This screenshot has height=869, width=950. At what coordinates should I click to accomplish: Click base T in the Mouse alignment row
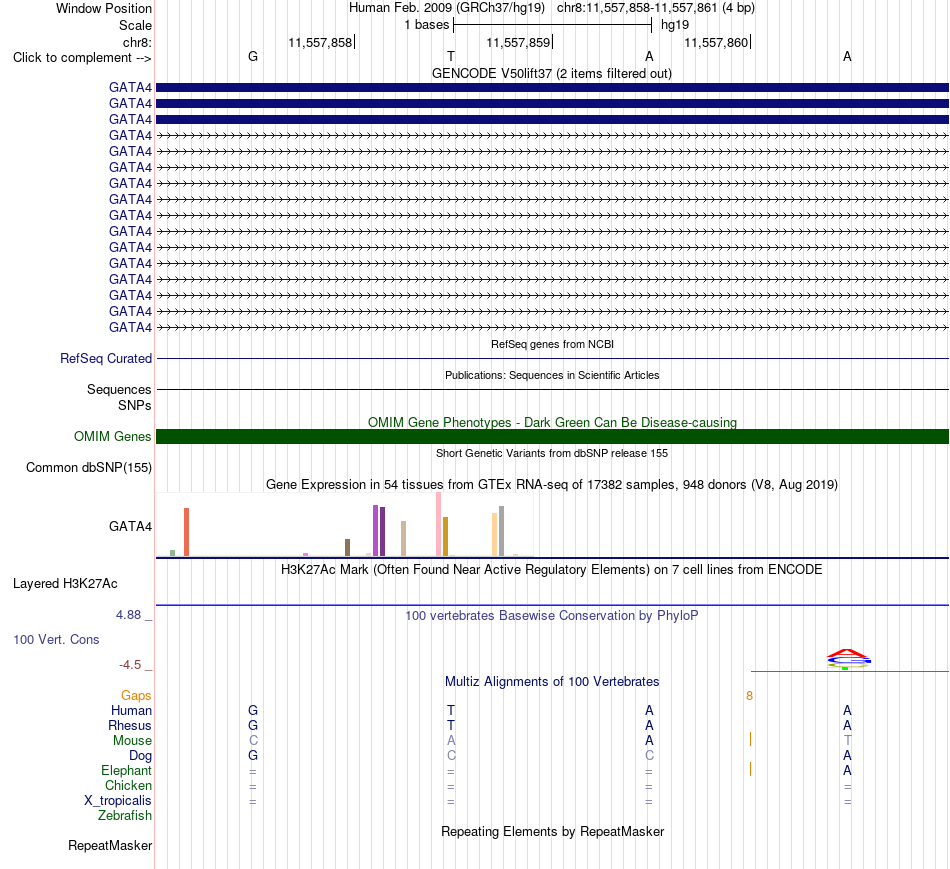[848, 741]
